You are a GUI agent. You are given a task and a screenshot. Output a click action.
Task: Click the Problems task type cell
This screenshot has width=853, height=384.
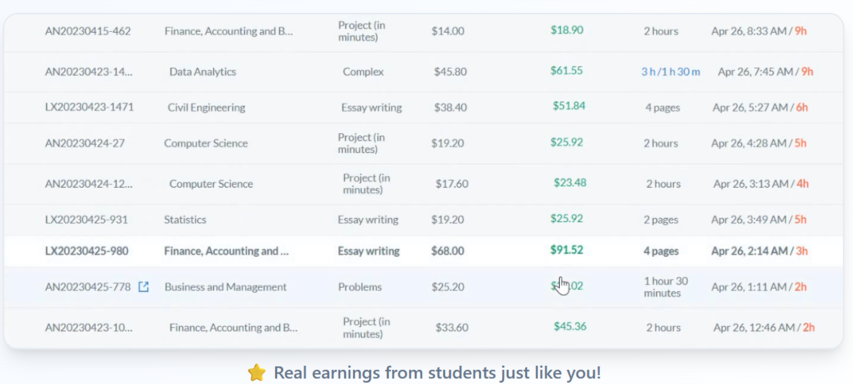coord(360,287)
